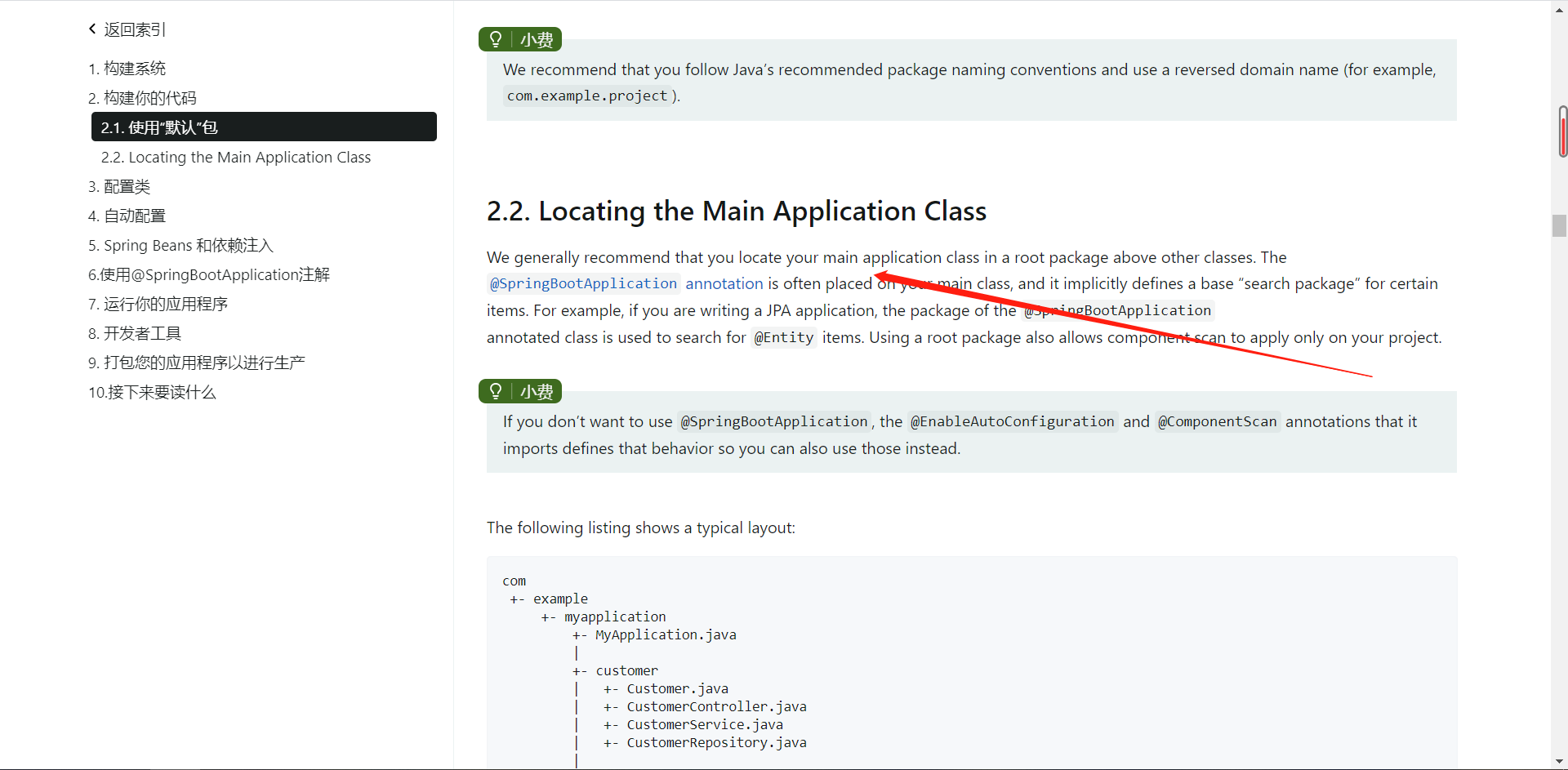Navigate to 4. 自动配置

pos(127,216)
